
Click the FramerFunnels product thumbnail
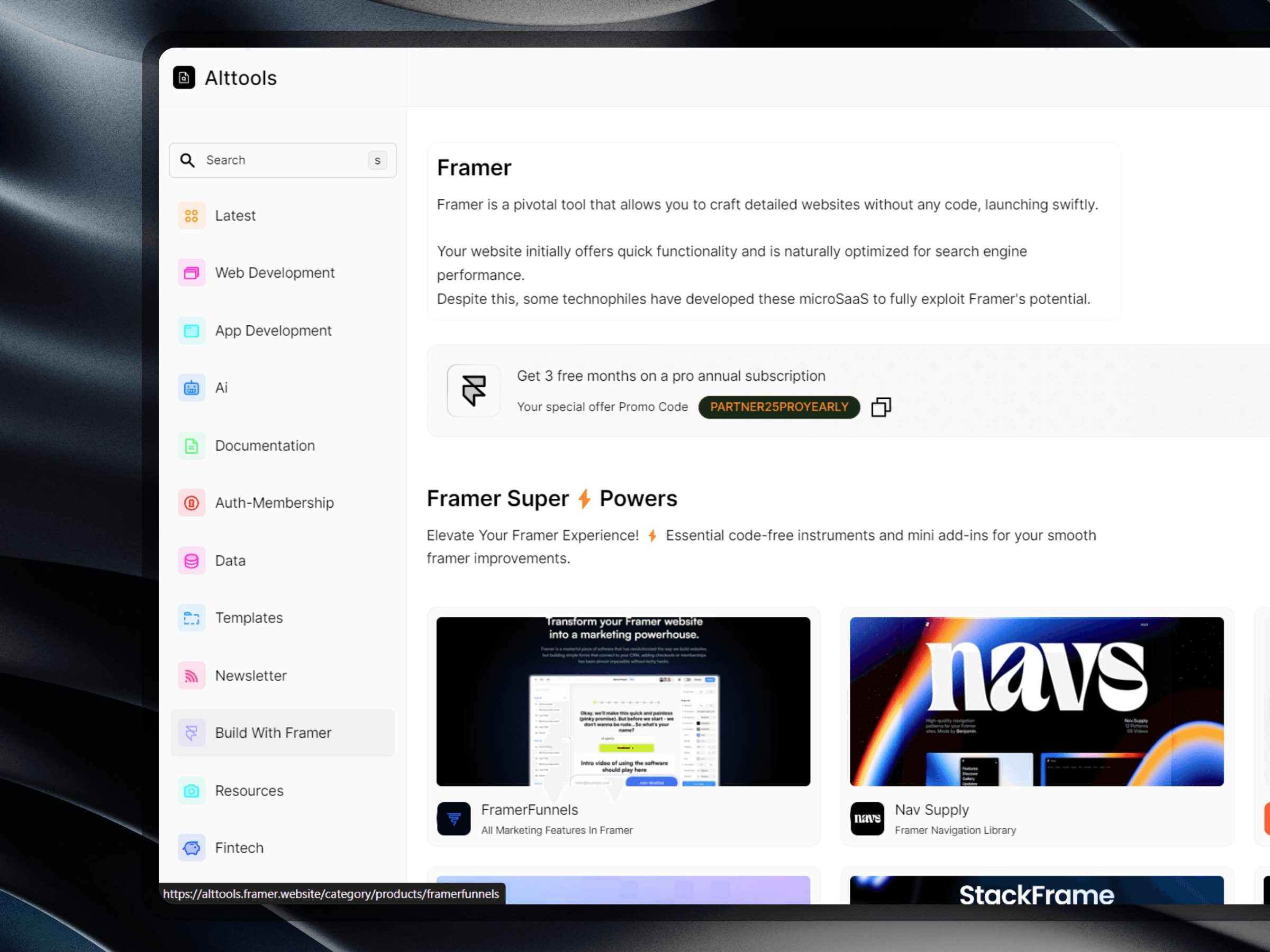pyautogui.click(x=623, y=700)
